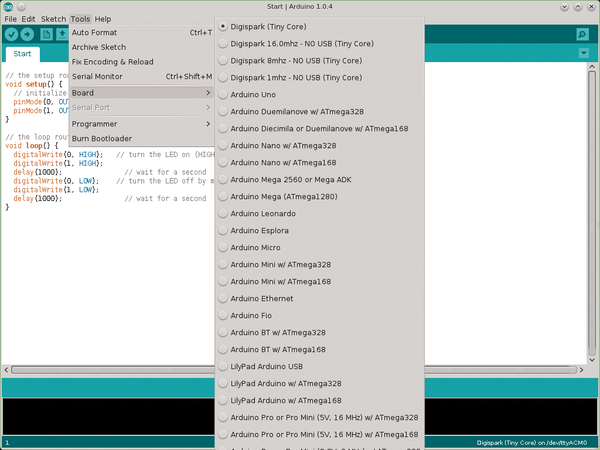Select Arduino Leonardo board

[x=320, y=214]
